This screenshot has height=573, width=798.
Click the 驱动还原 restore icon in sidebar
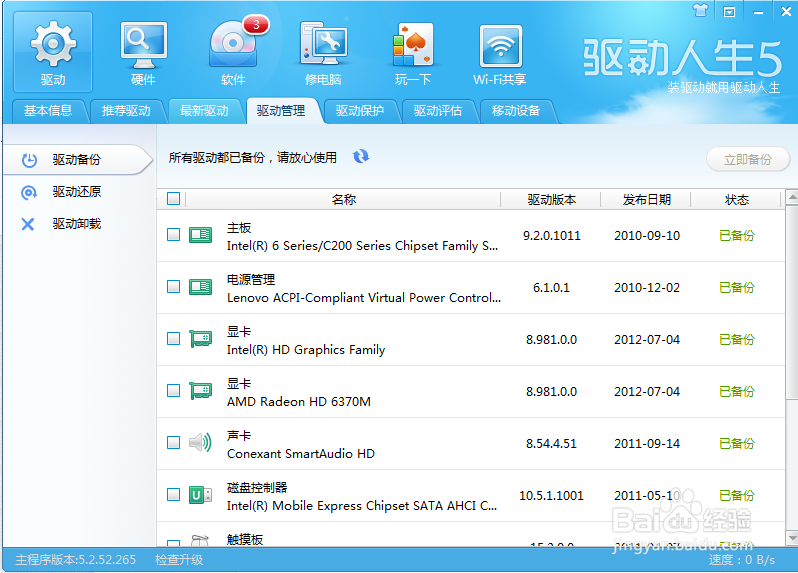[28, 192]
